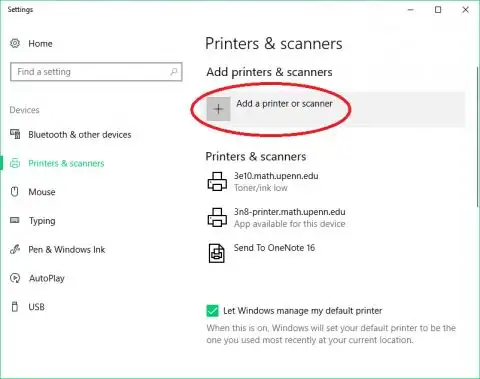
Task: Click the right-side vertical scrollbar
Action: [478, 137]
